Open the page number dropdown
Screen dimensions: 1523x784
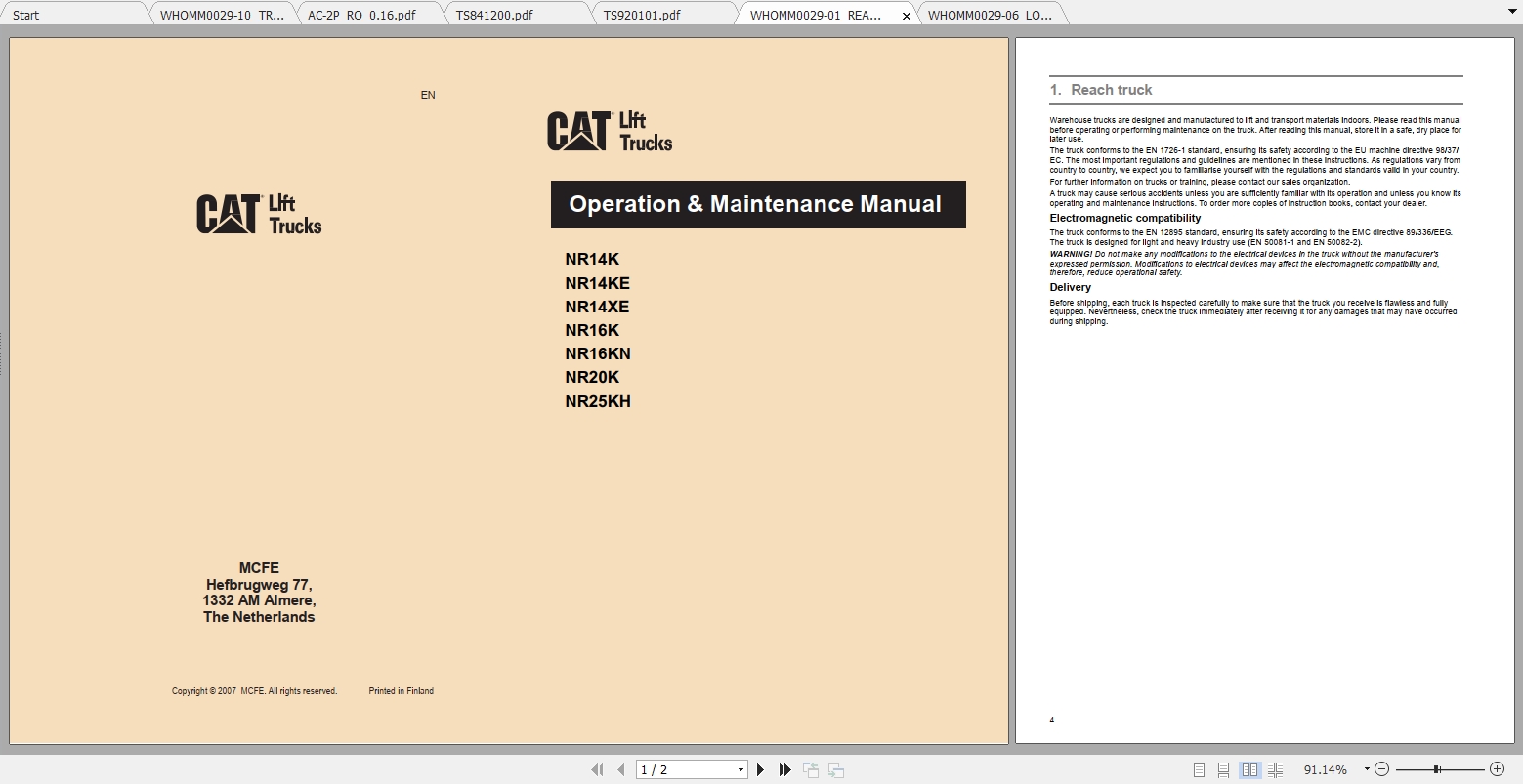[740, 769]
